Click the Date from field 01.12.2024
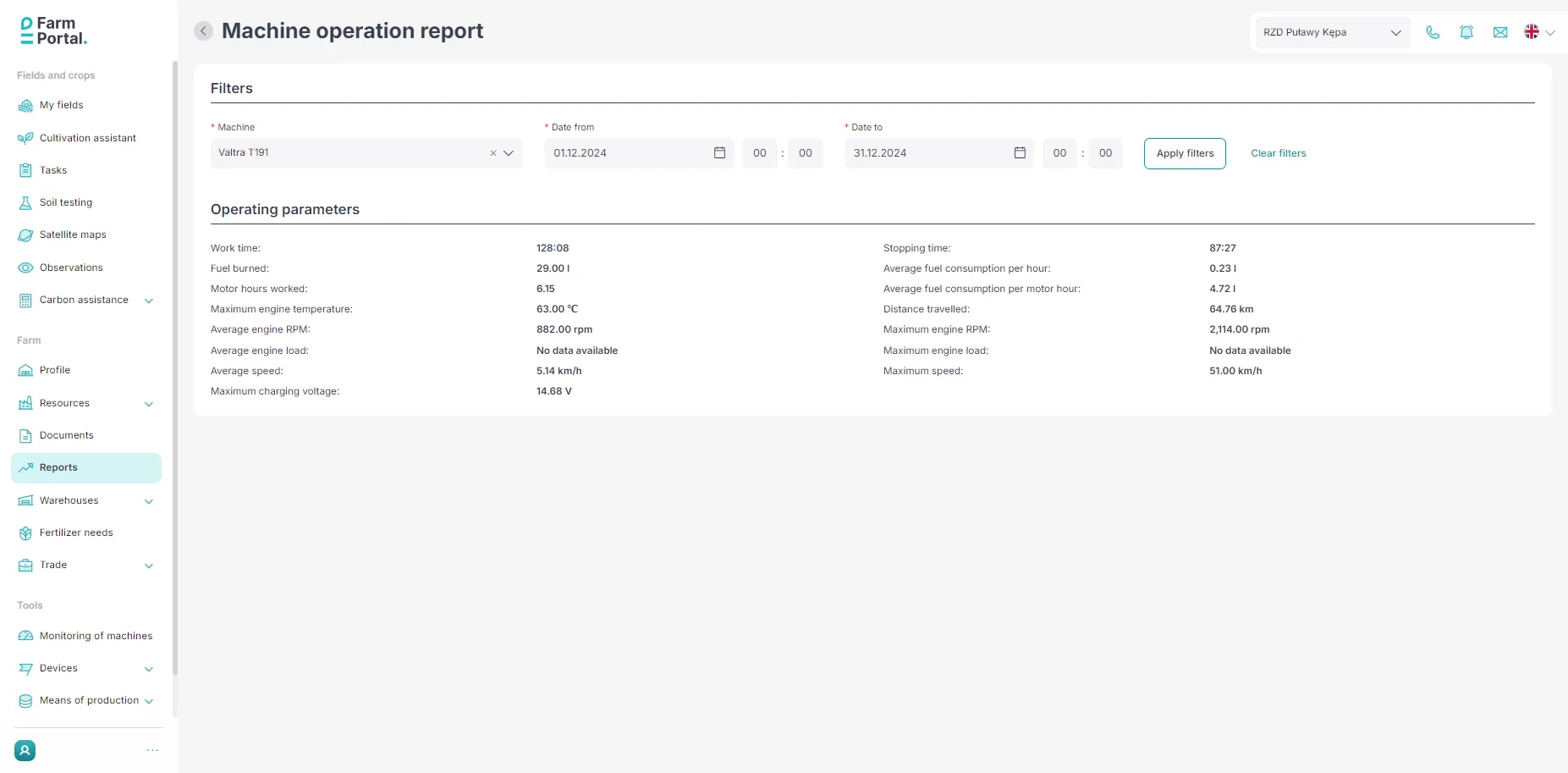 [x=639, y=153]
